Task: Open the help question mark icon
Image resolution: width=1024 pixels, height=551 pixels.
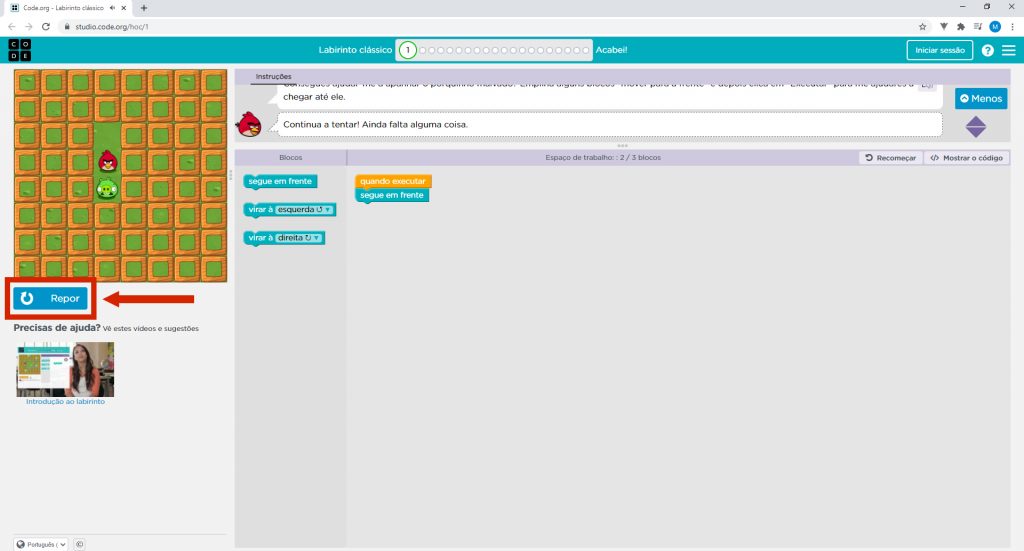Action: coord(987,50)
